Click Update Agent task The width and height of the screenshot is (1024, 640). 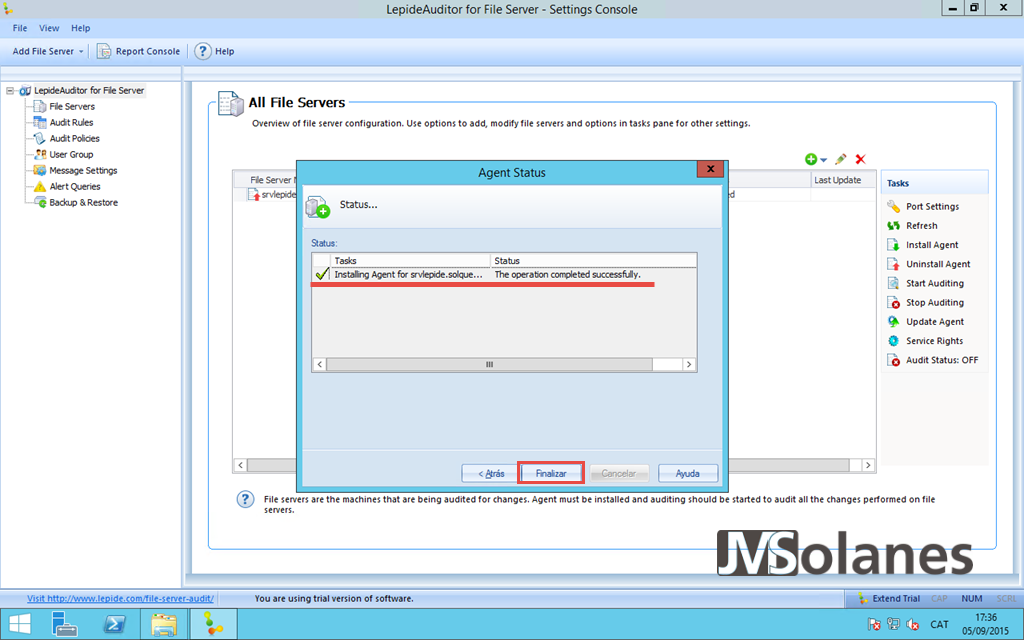935,322
